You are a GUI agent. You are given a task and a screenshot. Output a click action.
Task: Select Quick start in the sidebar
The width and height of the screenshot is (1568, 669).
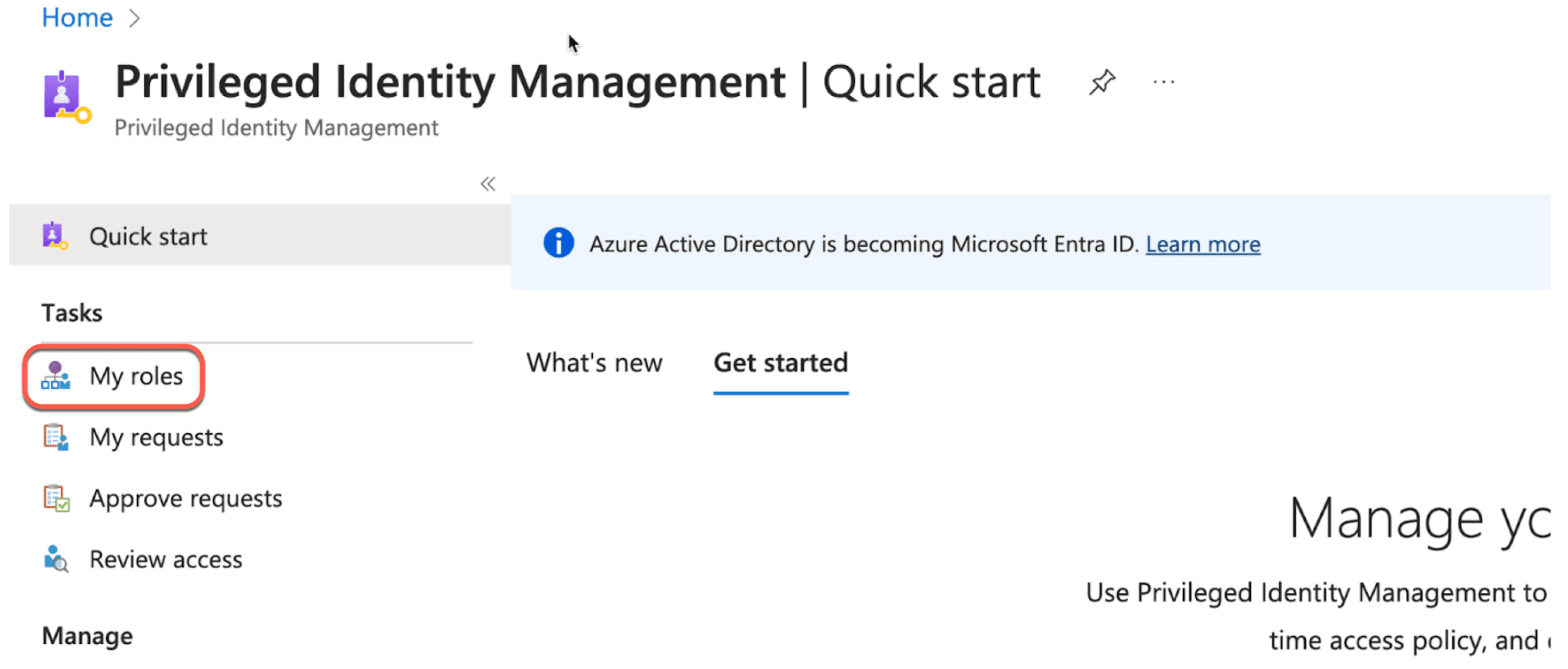click(x=259, y=236)
